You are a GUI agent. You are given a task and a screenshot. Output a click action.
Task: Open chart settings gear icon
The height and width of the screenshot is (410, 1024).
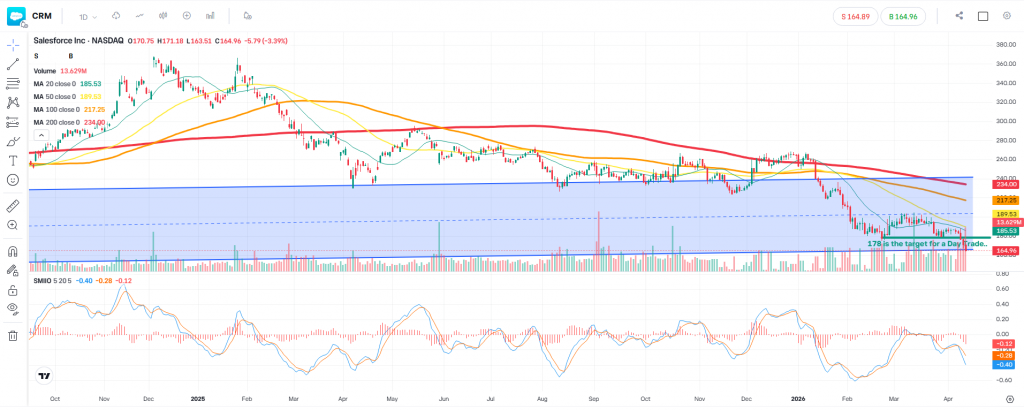(x=1009, y=399)
